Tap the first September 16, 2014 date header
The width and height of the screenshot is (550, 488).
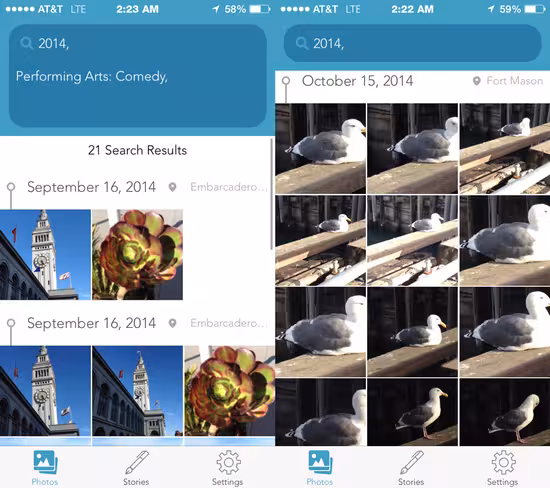click(92, 187)
